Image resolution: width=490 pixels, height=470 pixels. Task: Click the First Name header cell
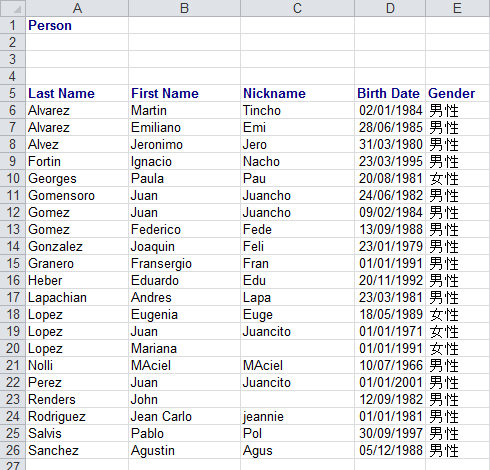(x=184, y=93)
